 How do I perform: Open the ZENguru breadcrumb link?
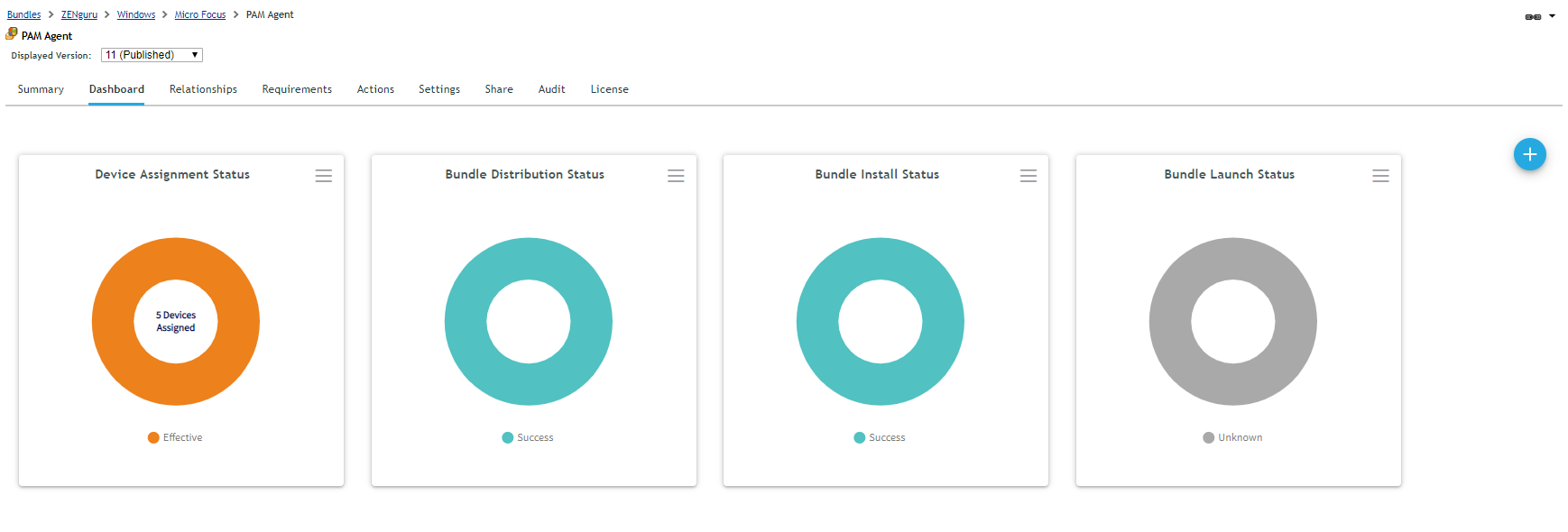point(79,14)
